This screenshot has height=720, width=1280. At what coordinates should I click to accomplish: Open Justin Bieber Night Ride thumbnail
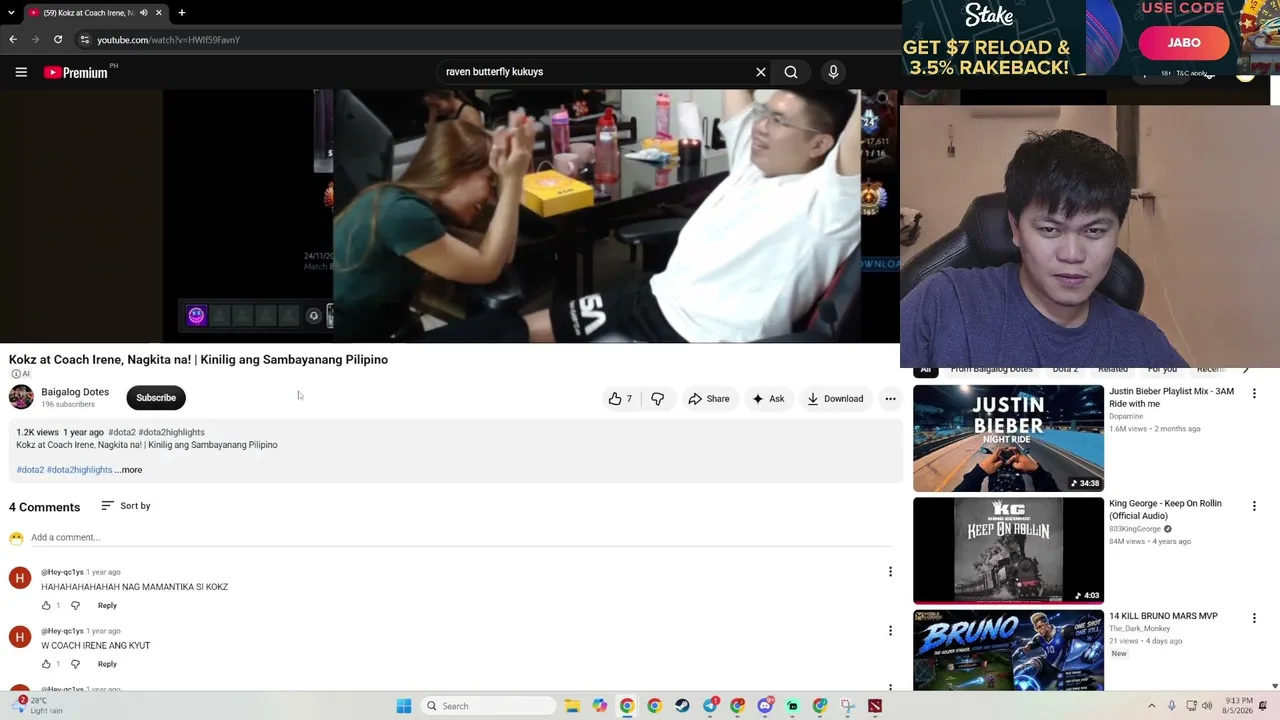(1008, 438)
